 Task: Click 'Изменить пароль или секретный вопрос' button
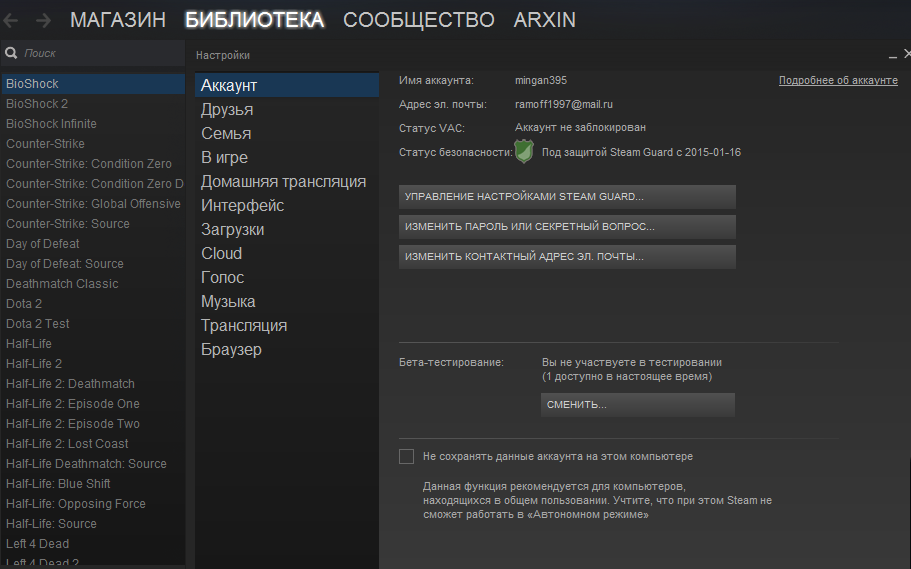click(x=567, y=227)
